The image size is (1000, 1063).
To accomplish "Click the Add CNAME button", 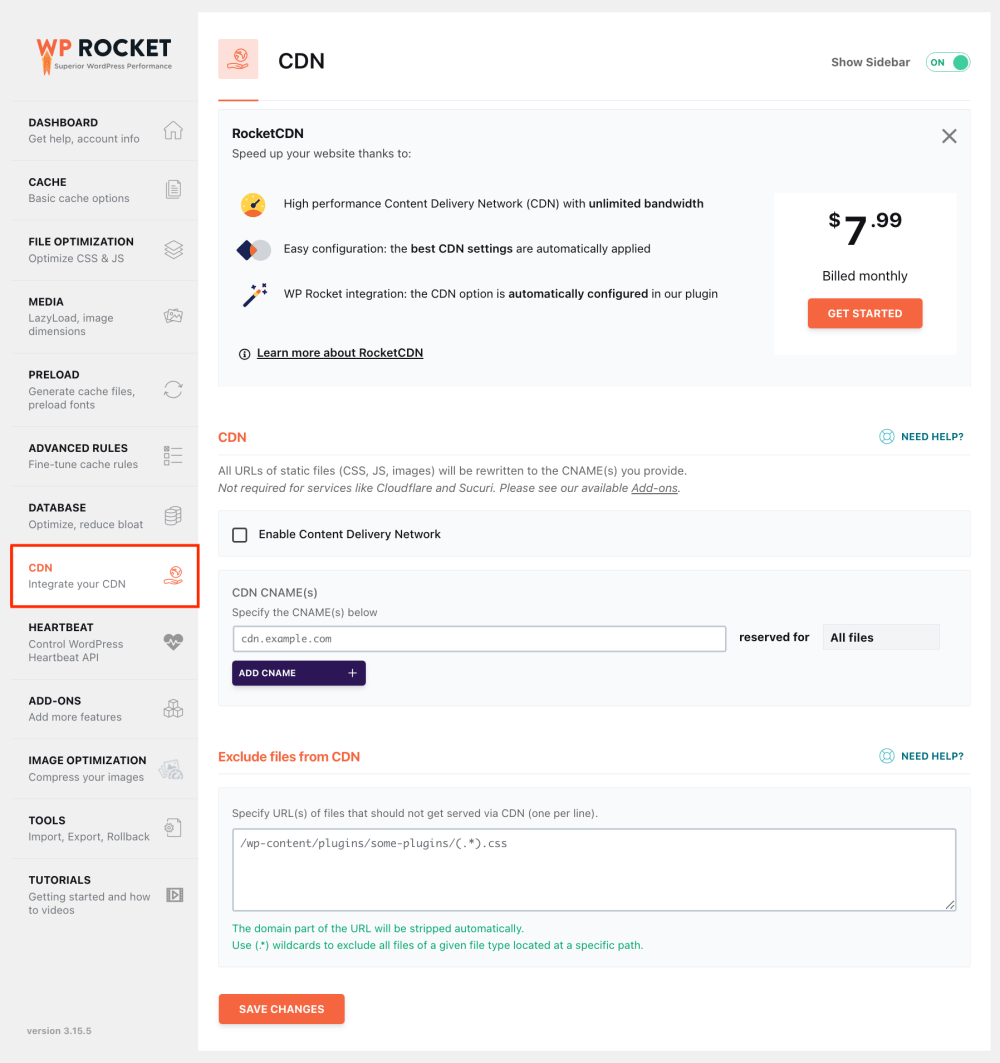I will (x=298, y=673).
